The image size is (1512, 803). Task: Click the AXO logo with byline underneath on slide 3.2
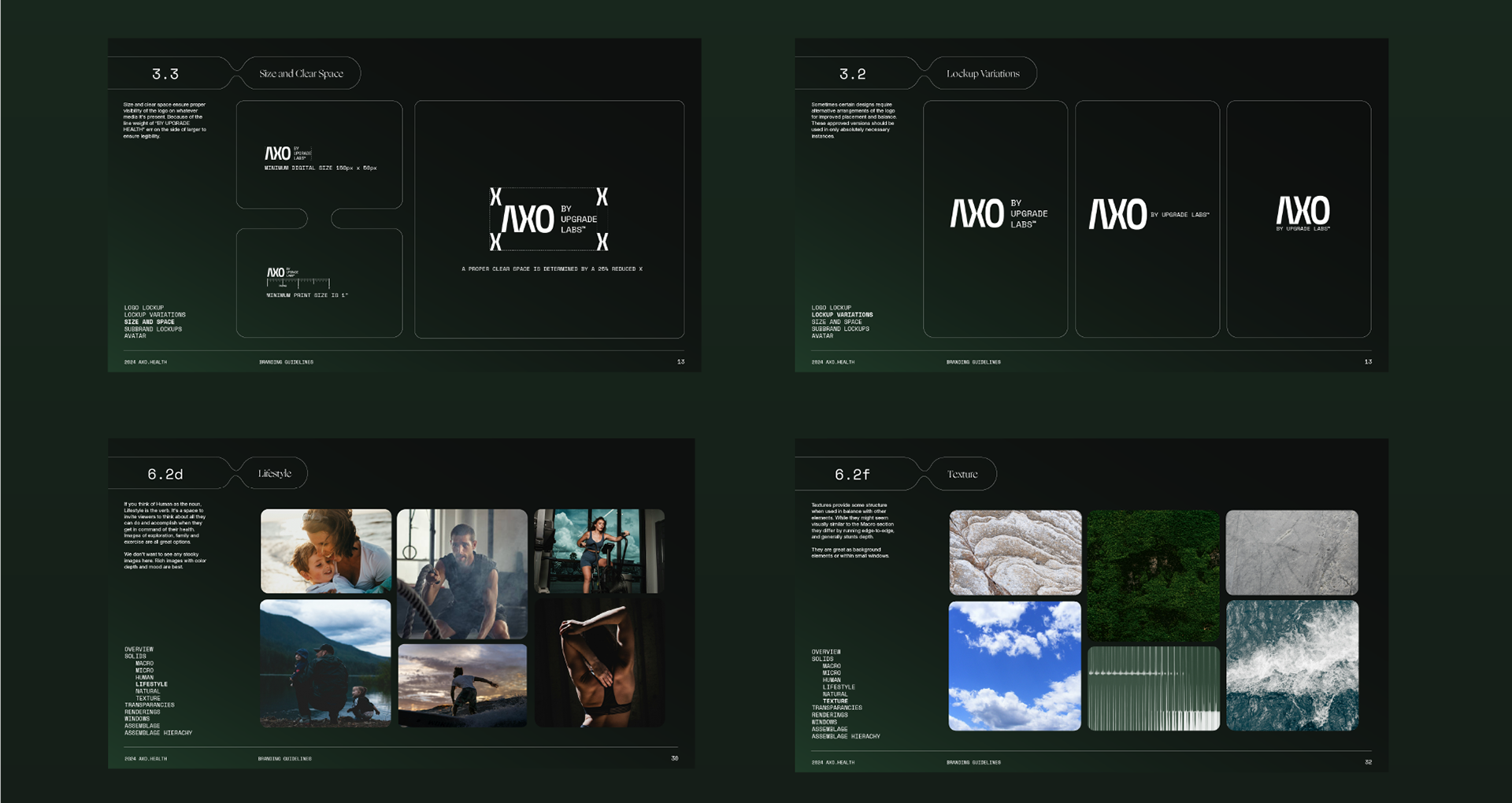[x=1303, y=213]
